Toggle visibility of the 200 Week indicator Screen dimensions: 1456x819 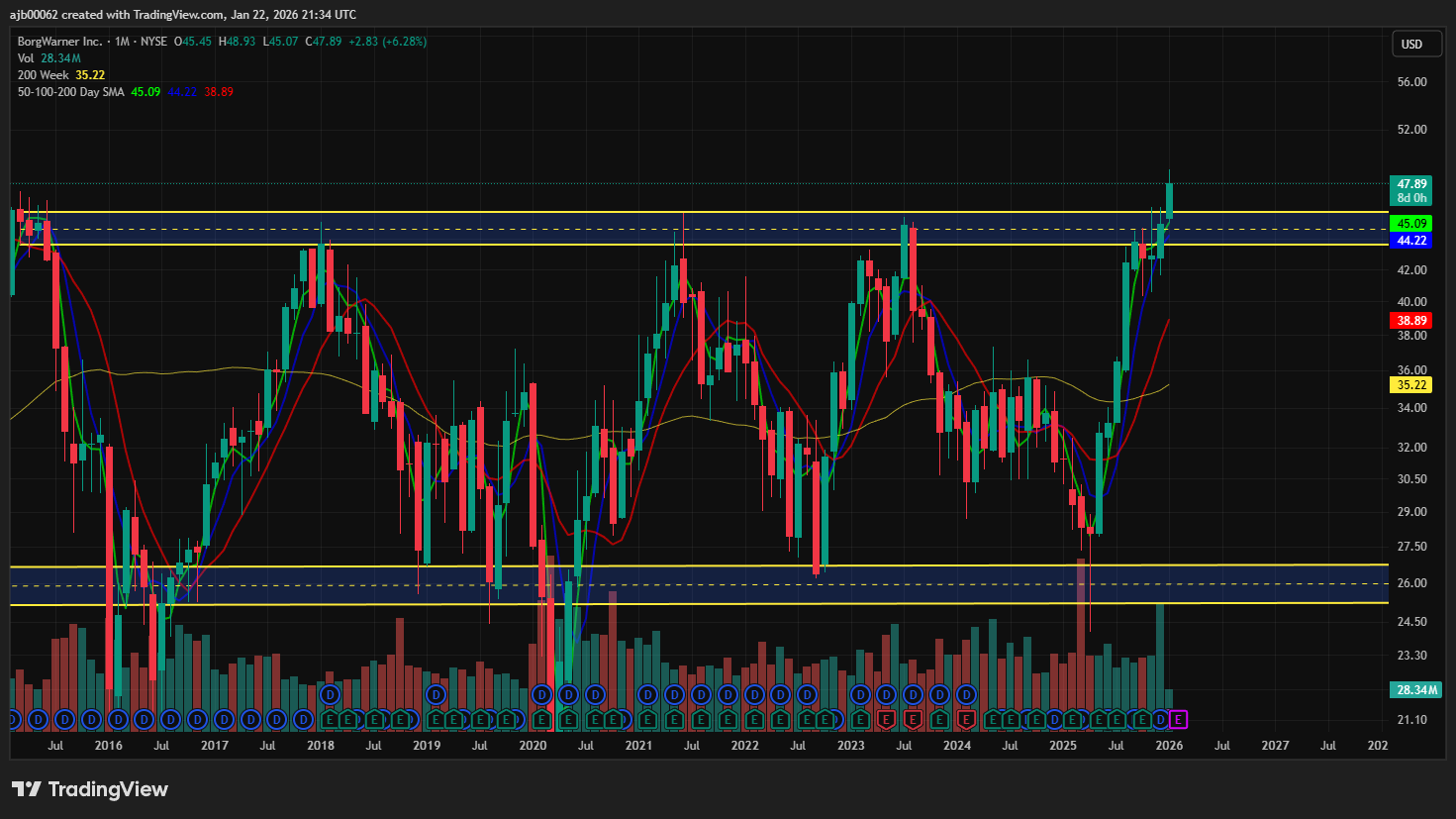pos(45,74)
